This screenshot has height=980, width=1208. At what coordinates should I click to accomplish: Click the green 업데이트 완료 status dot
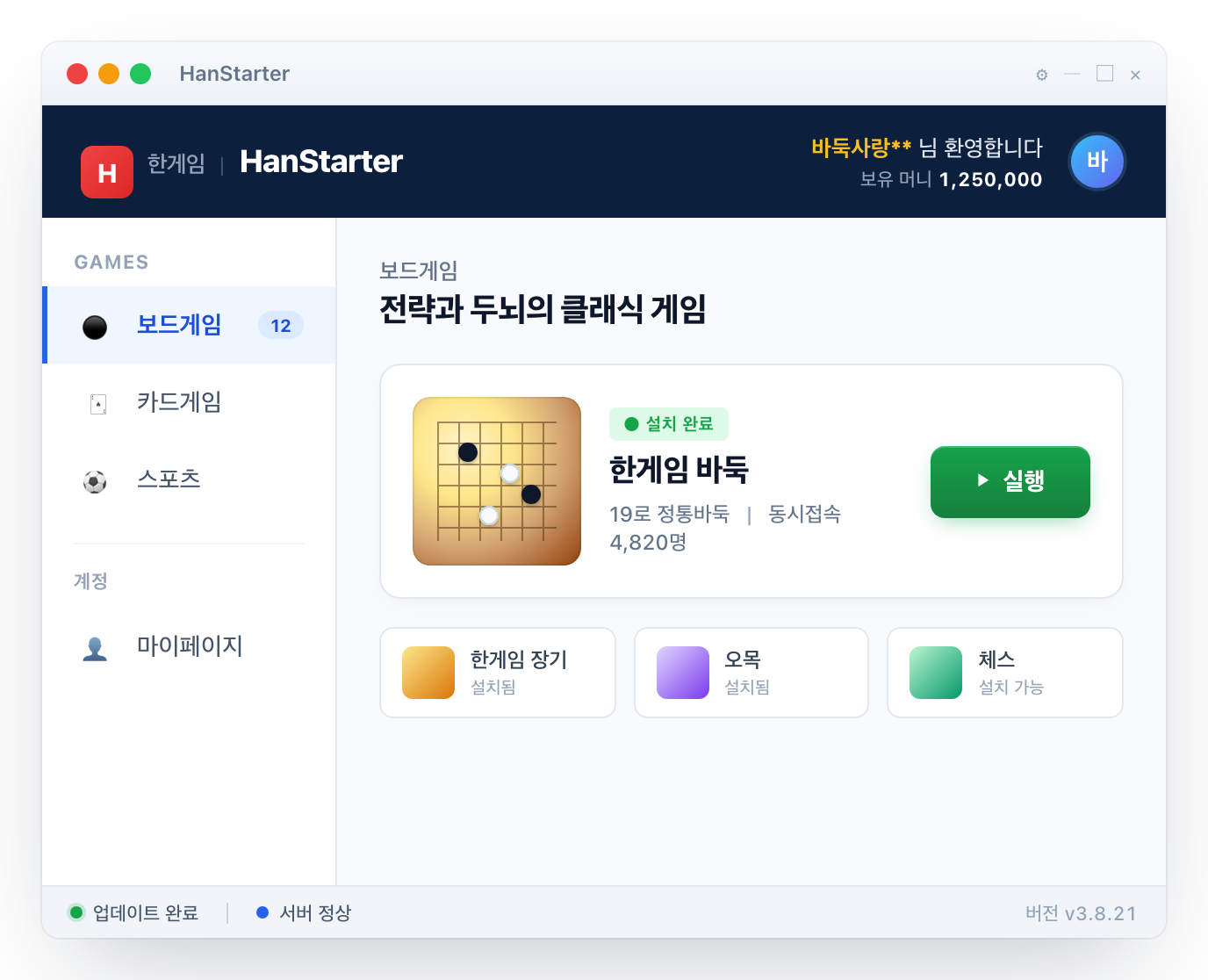pos(76,912)
